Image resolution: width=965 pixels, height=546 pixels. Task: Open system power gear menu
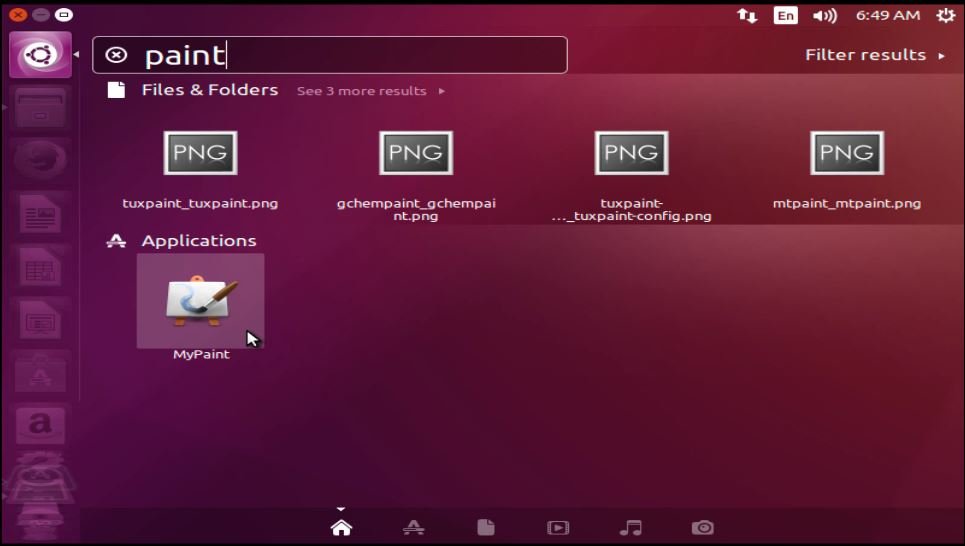pyautogui.click(x=946, y=15)
